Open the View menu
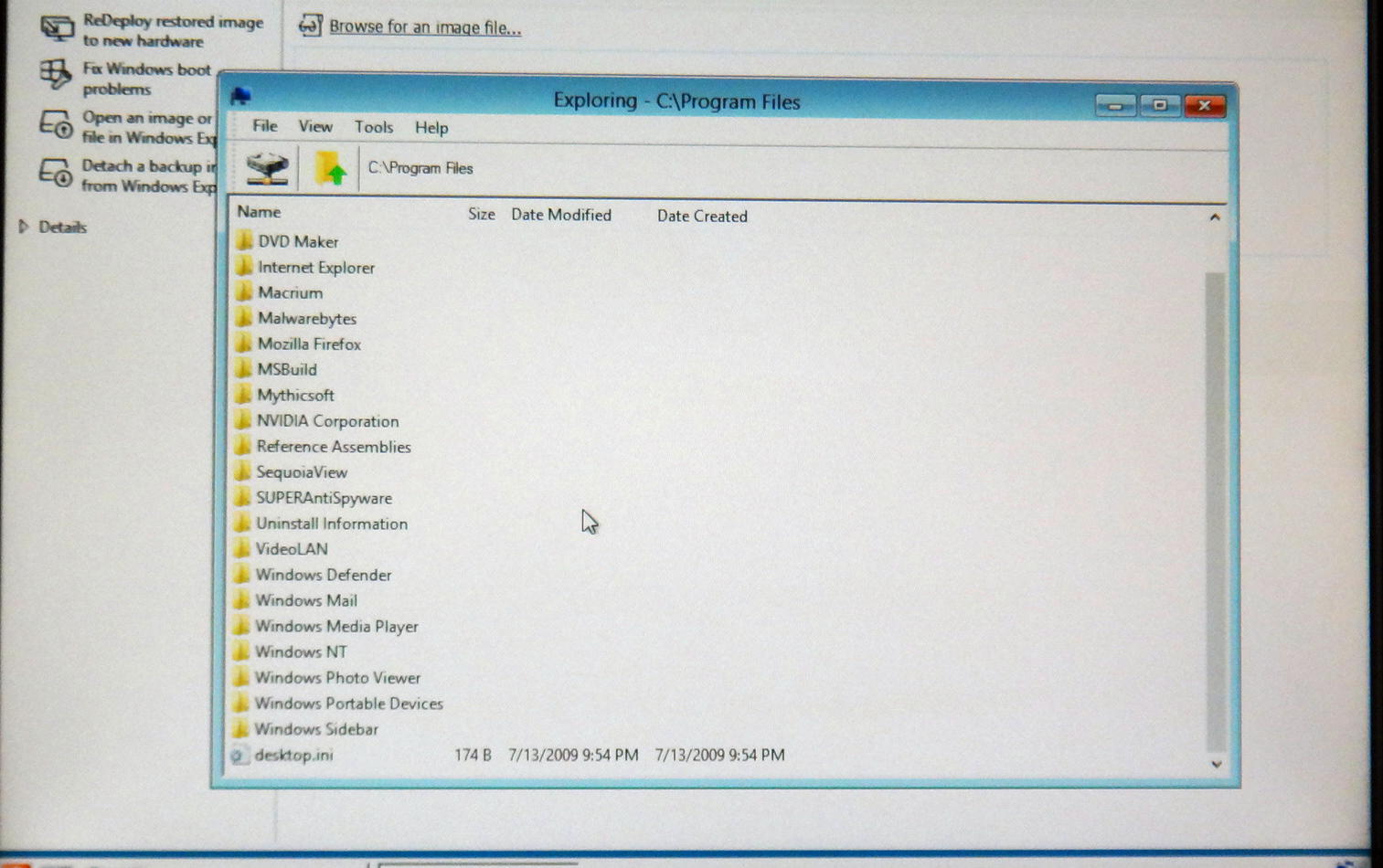This screenshot has width=1383, height=868. pos(315,127)
